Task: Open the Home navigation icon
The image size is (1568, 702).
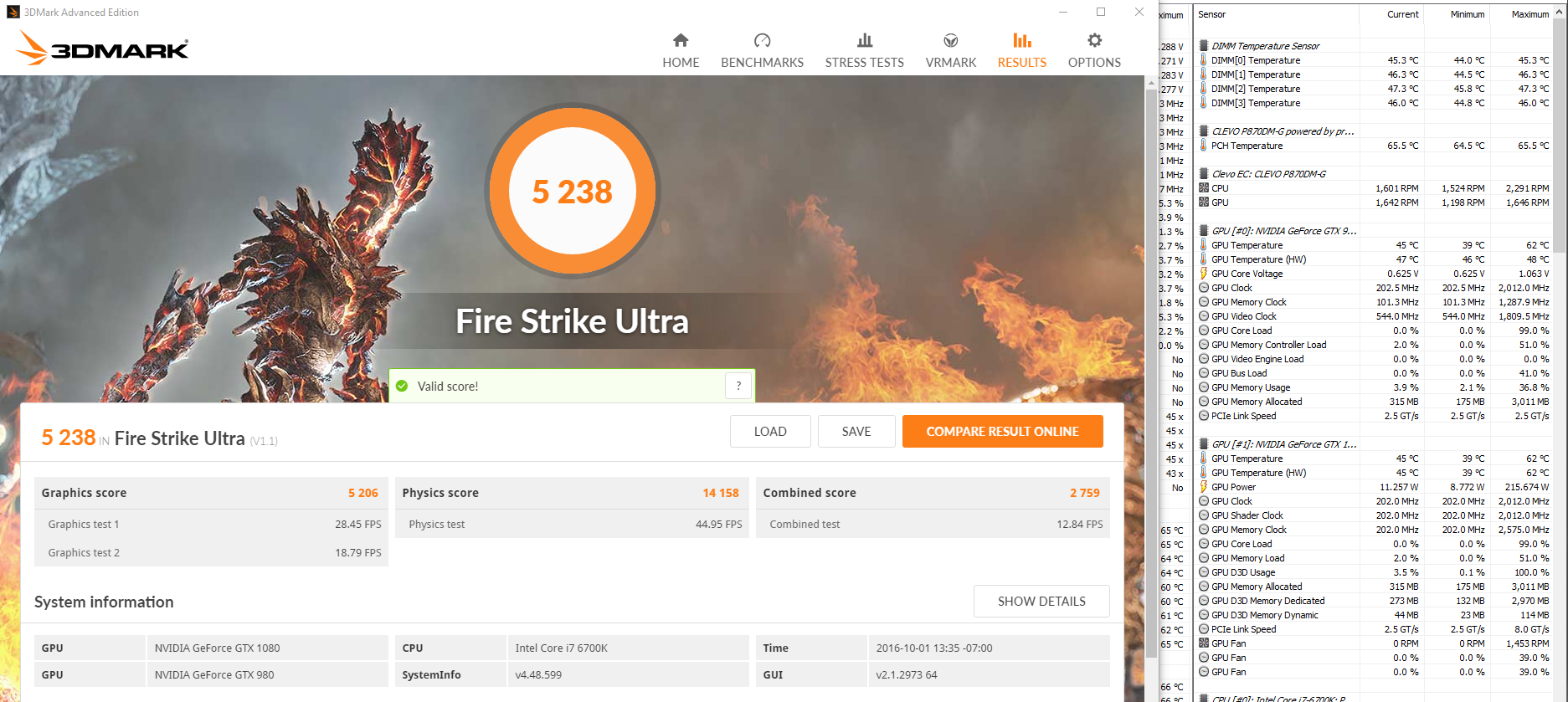Action: click(x=681, y=40)
